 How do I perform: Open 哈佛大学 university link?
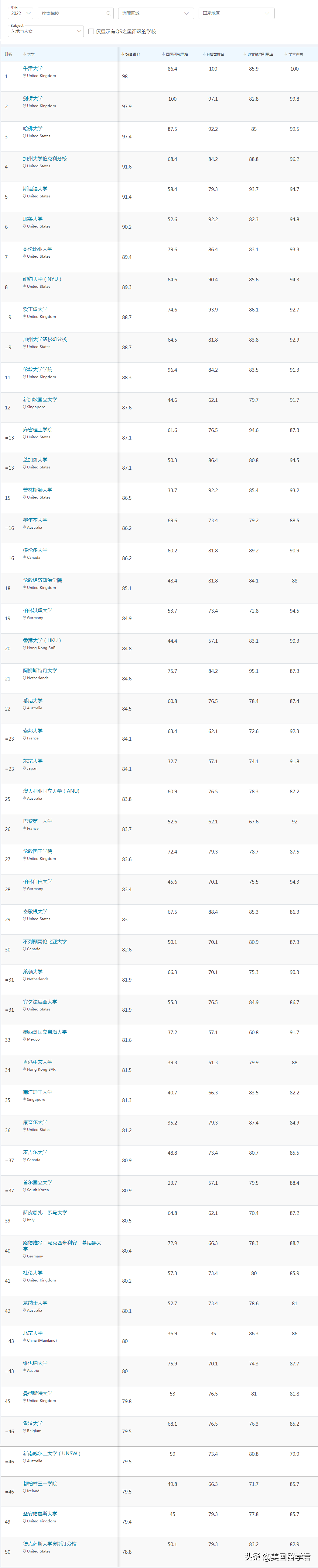tap(33, 128)
